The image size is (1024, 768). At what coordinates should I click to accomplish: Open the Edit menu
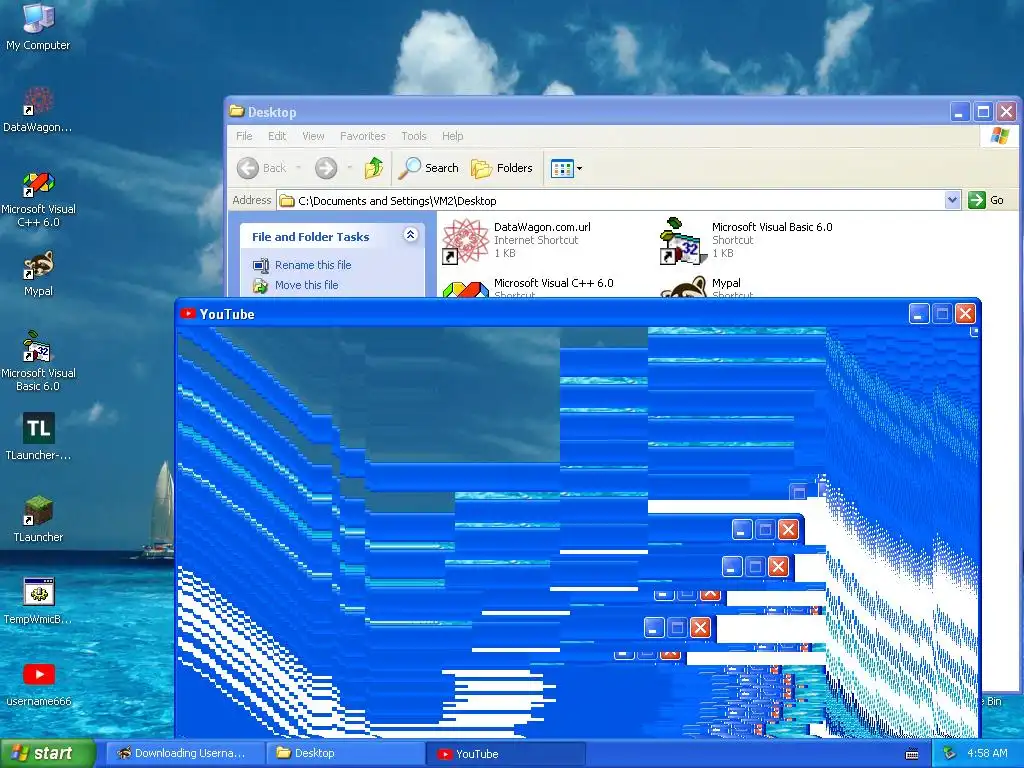coord(277,136)
